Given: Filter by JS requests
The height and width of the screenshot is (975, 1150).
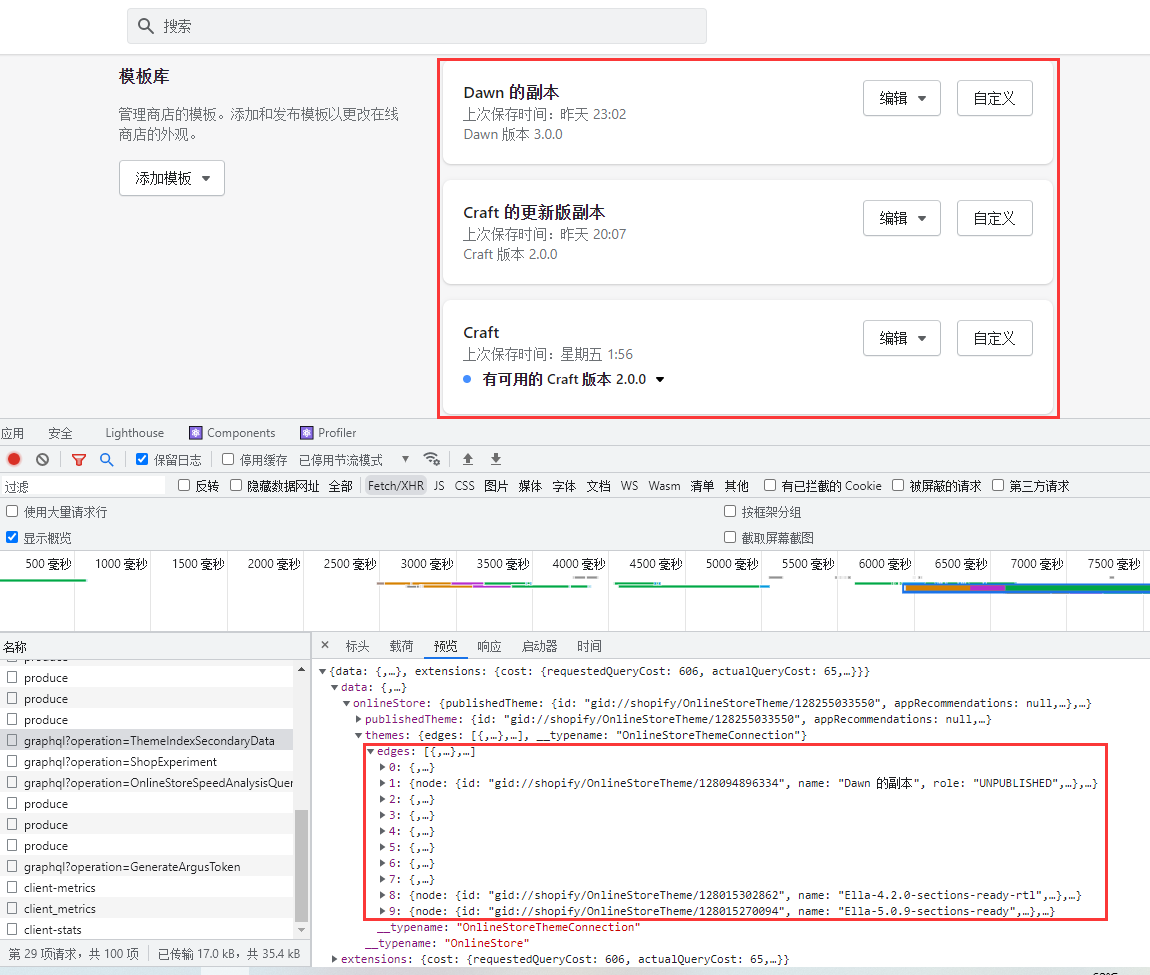Looking at the screenshot, I should [439, 486].
